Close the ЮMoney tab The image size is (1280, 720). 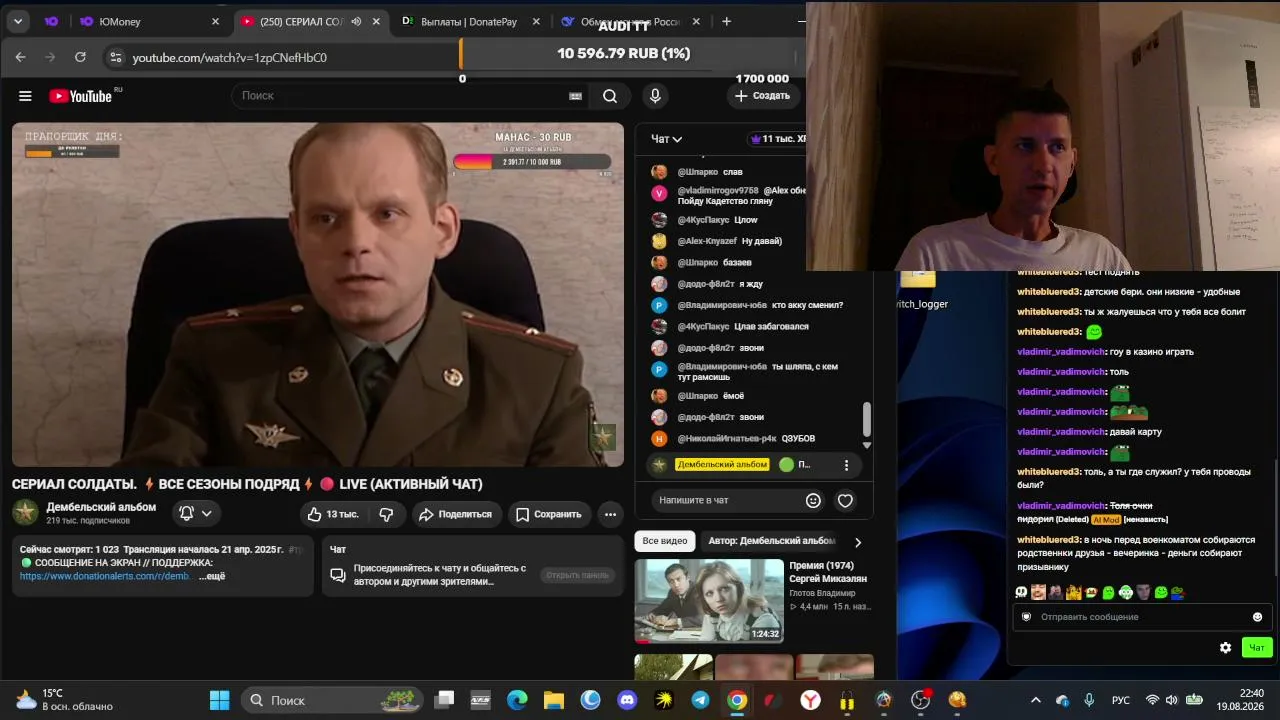[215, 21]
